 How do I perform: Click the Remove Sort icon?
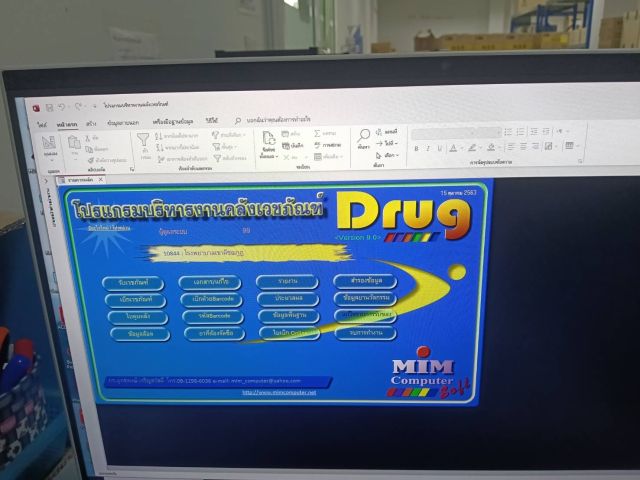(161, 159)
